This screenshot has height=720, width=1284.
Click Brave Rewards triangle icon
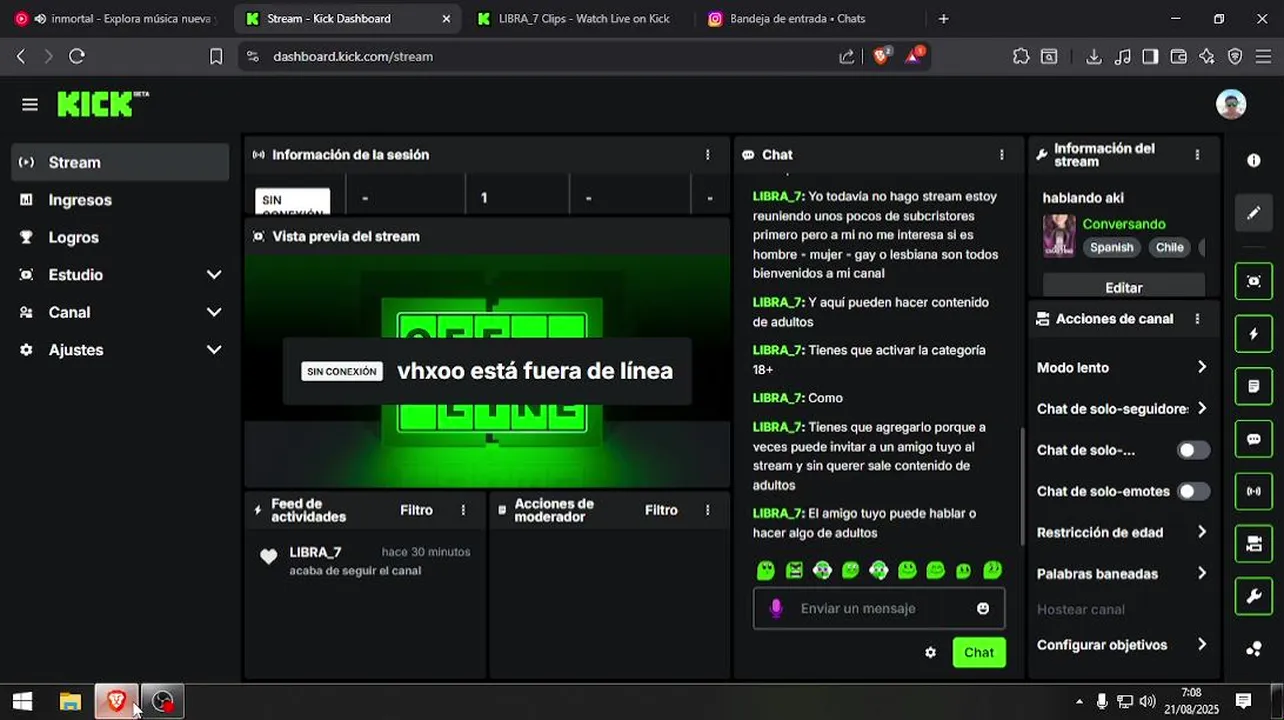point(915,56)
